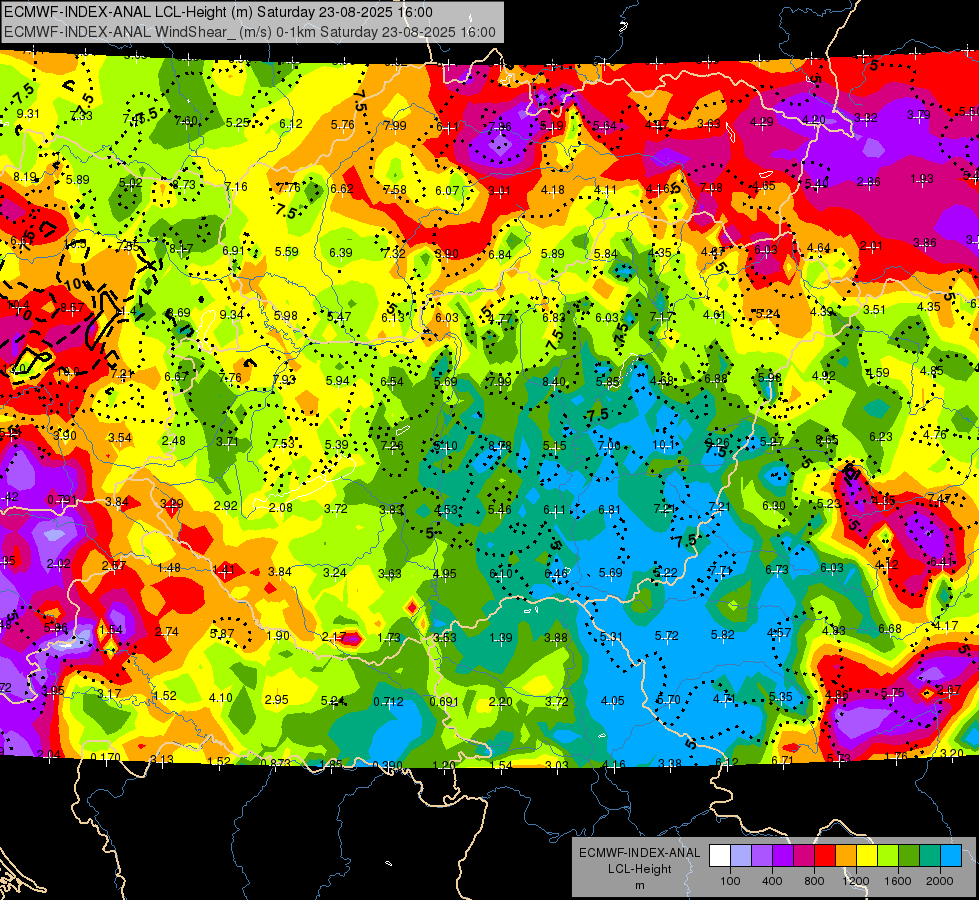Click the wind shear value 1.48

click(x=169, y=568)
